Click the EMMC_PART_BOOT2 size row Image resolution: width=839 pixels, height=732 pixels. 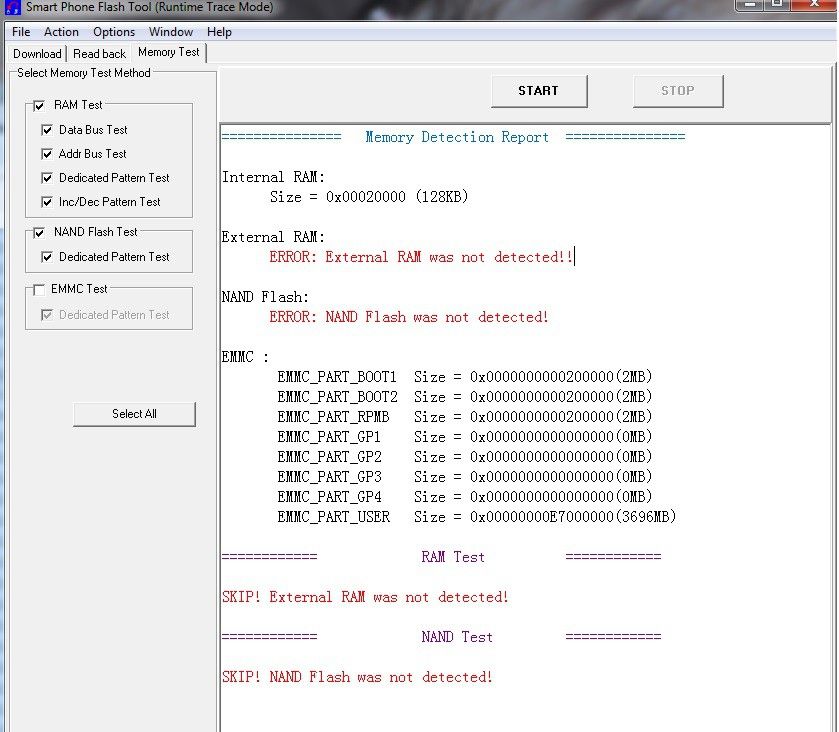tap(464, 397)
